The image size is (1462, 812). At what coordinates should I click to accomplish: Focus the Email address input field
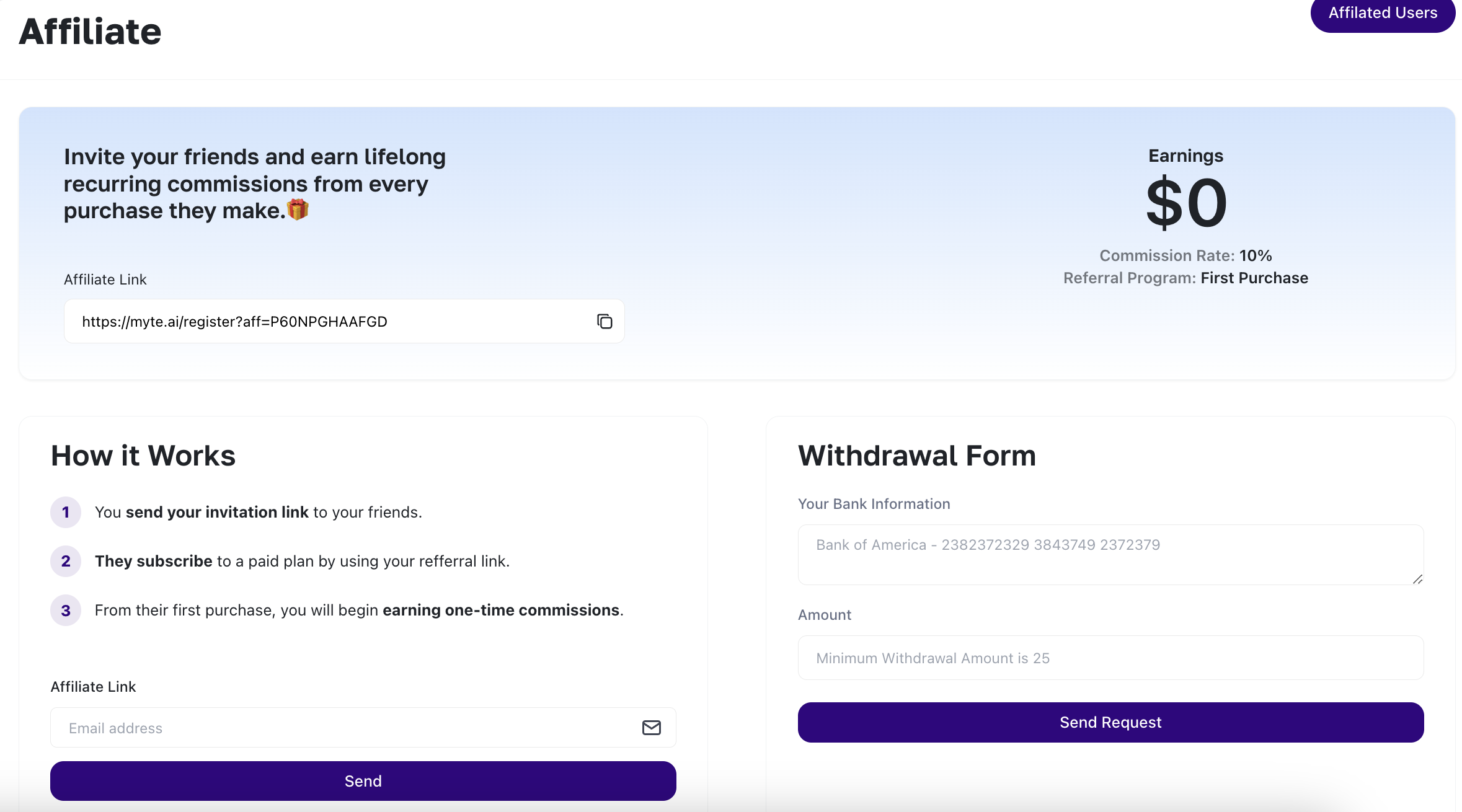click(x=347, y=728)
